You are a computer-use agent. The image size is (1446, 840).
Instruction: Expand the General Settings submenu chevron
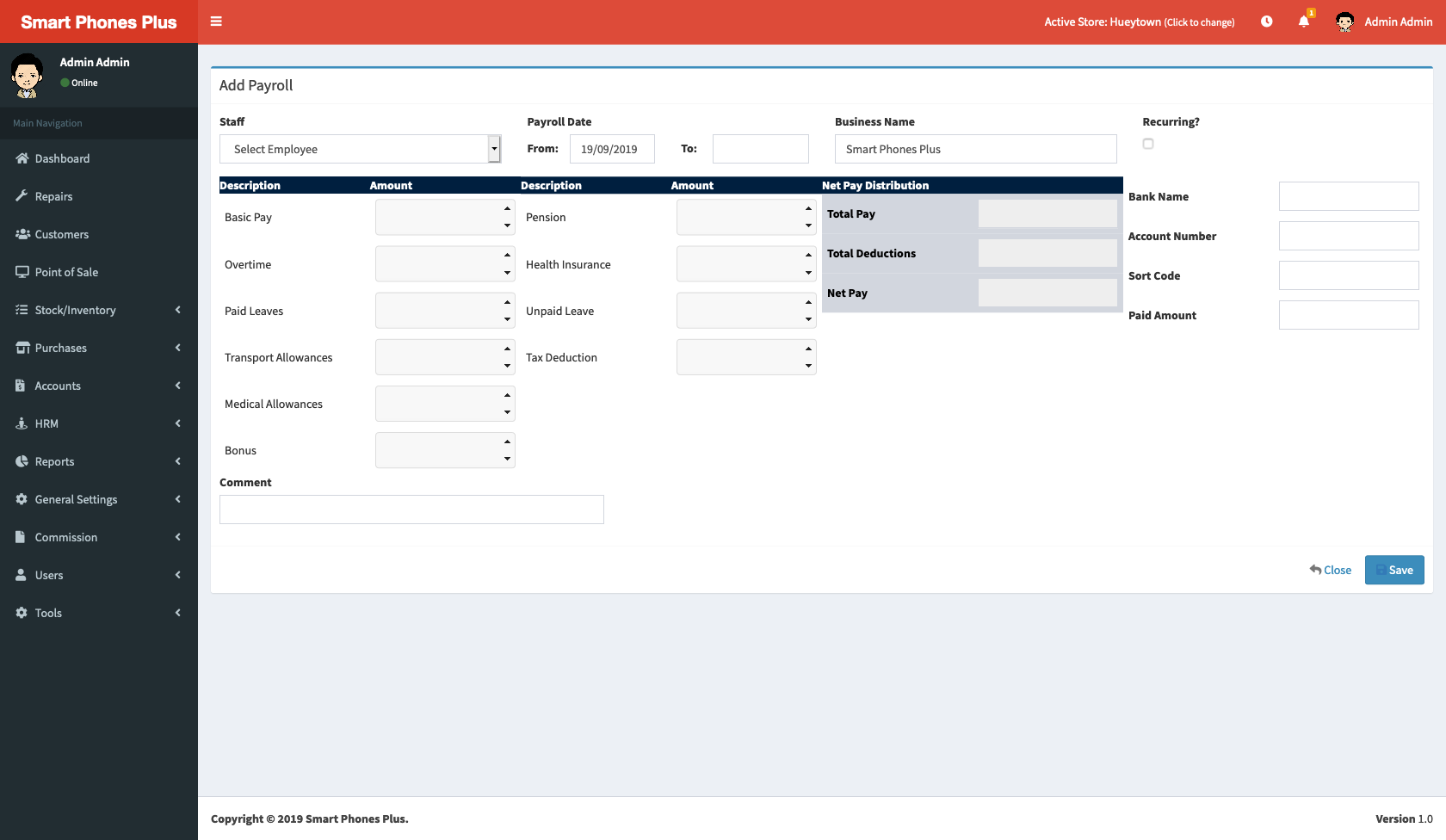click(178, 499)
